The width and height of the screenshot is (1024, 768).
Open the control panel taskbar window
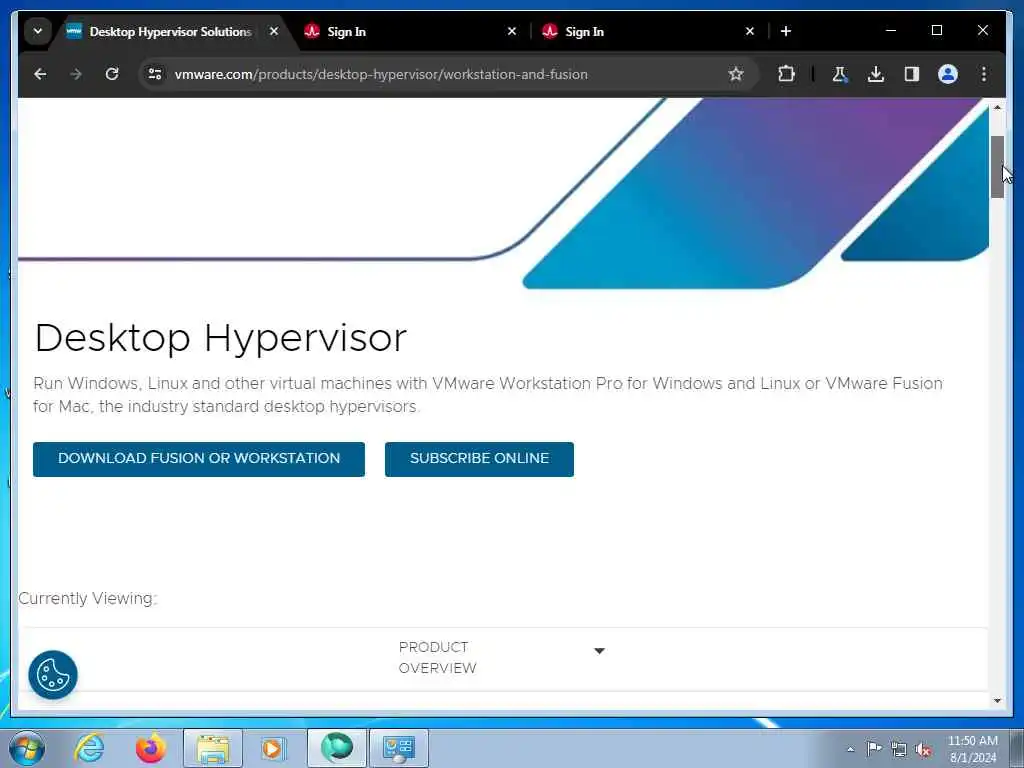[399, 748]
